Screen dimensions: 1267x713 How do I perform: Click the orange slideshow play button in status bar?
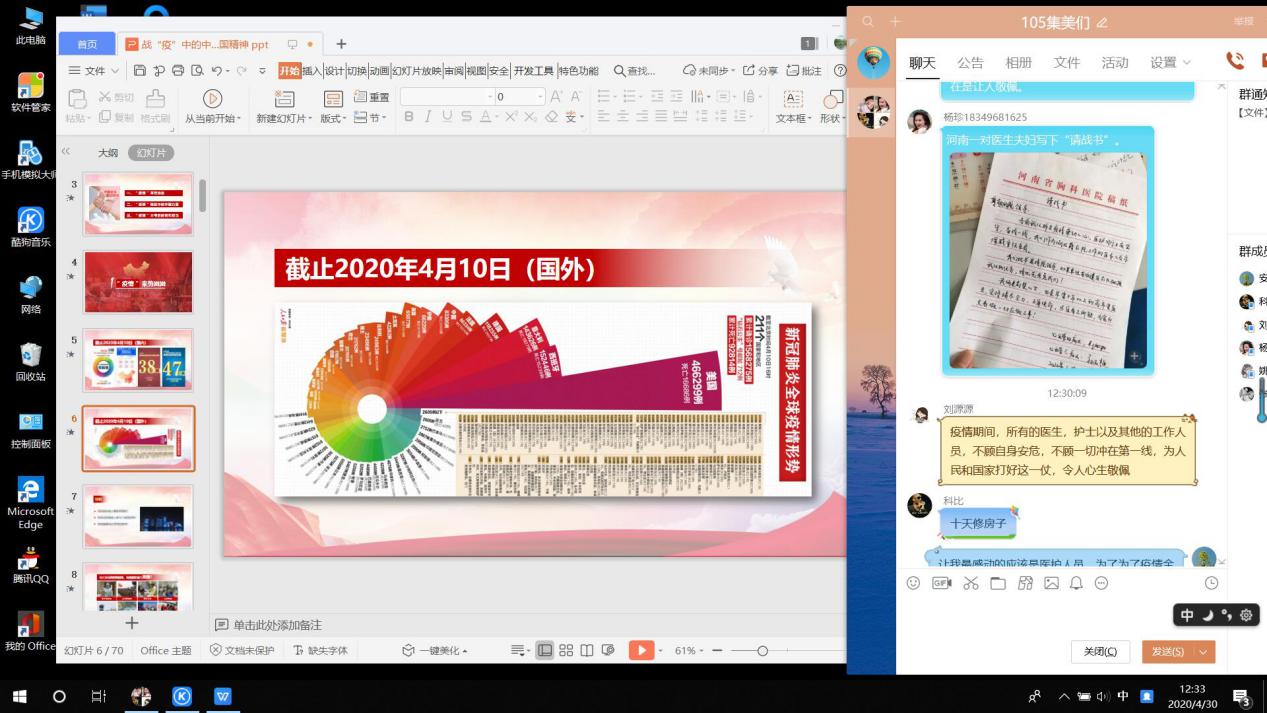[640, 651]
